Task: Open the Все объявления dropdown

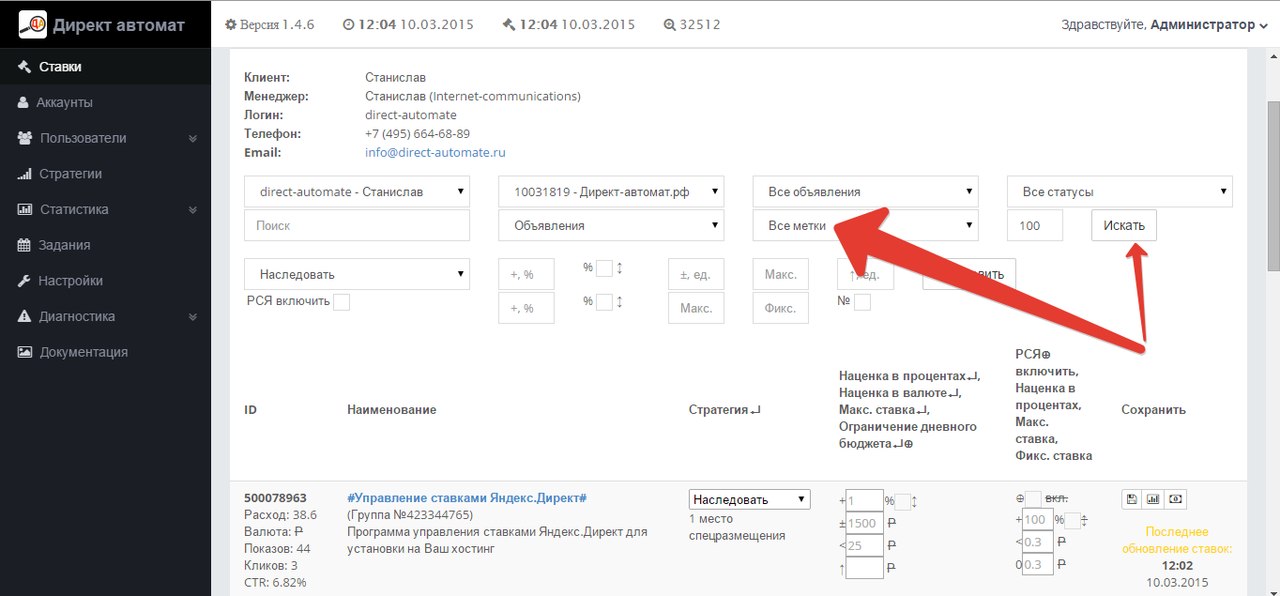Action: click(x=866, y=192)
